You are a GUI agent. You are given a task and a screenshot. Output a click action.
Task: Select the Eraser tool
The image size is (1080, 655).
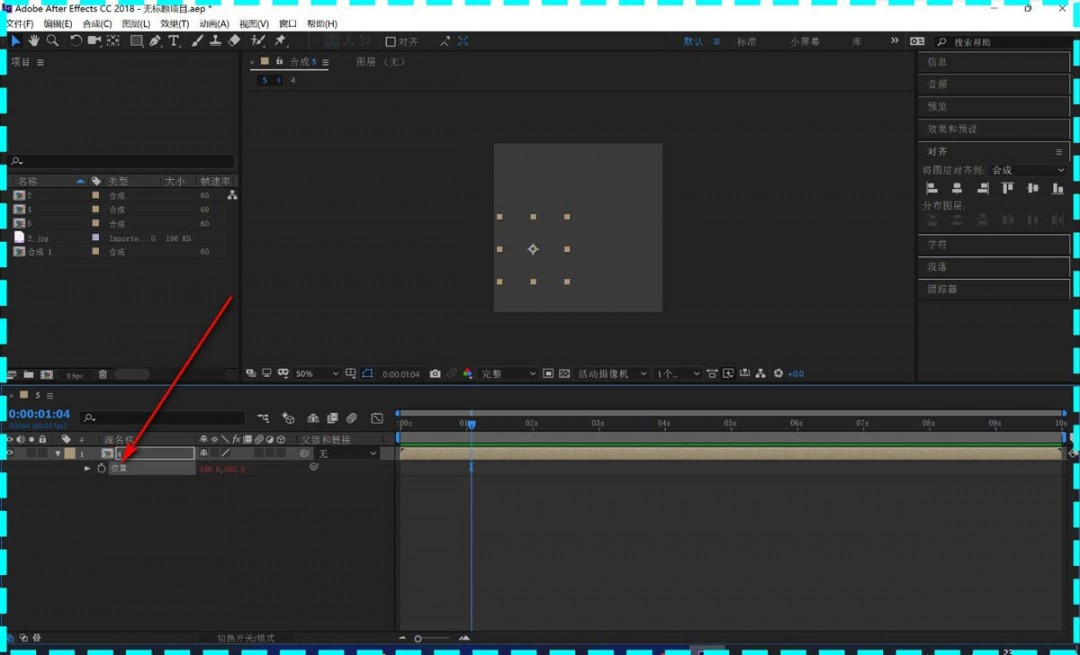click(x=234, y=41)
